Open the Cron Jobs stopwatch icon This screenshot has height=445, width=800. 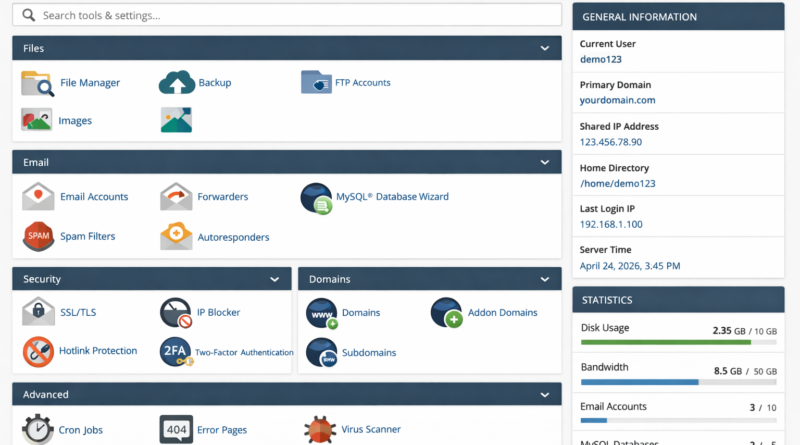tap(38, 429)
